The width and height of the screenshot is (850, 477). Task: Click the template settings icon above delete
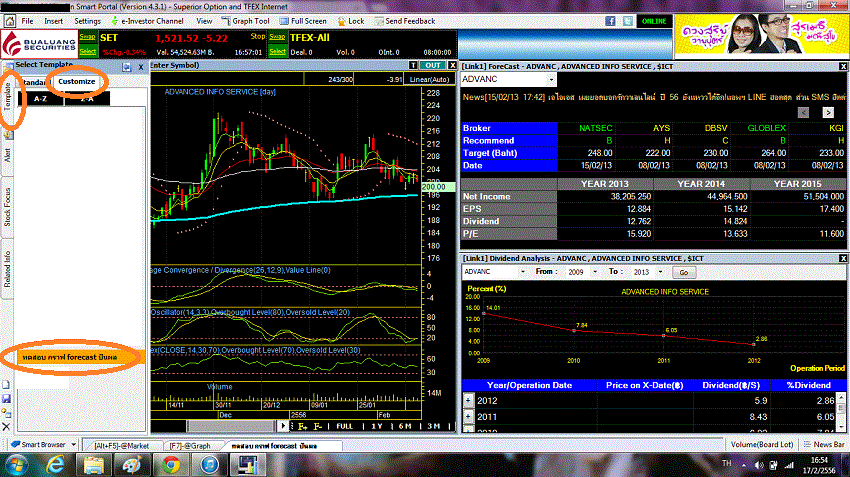click(x=6, y=413)
